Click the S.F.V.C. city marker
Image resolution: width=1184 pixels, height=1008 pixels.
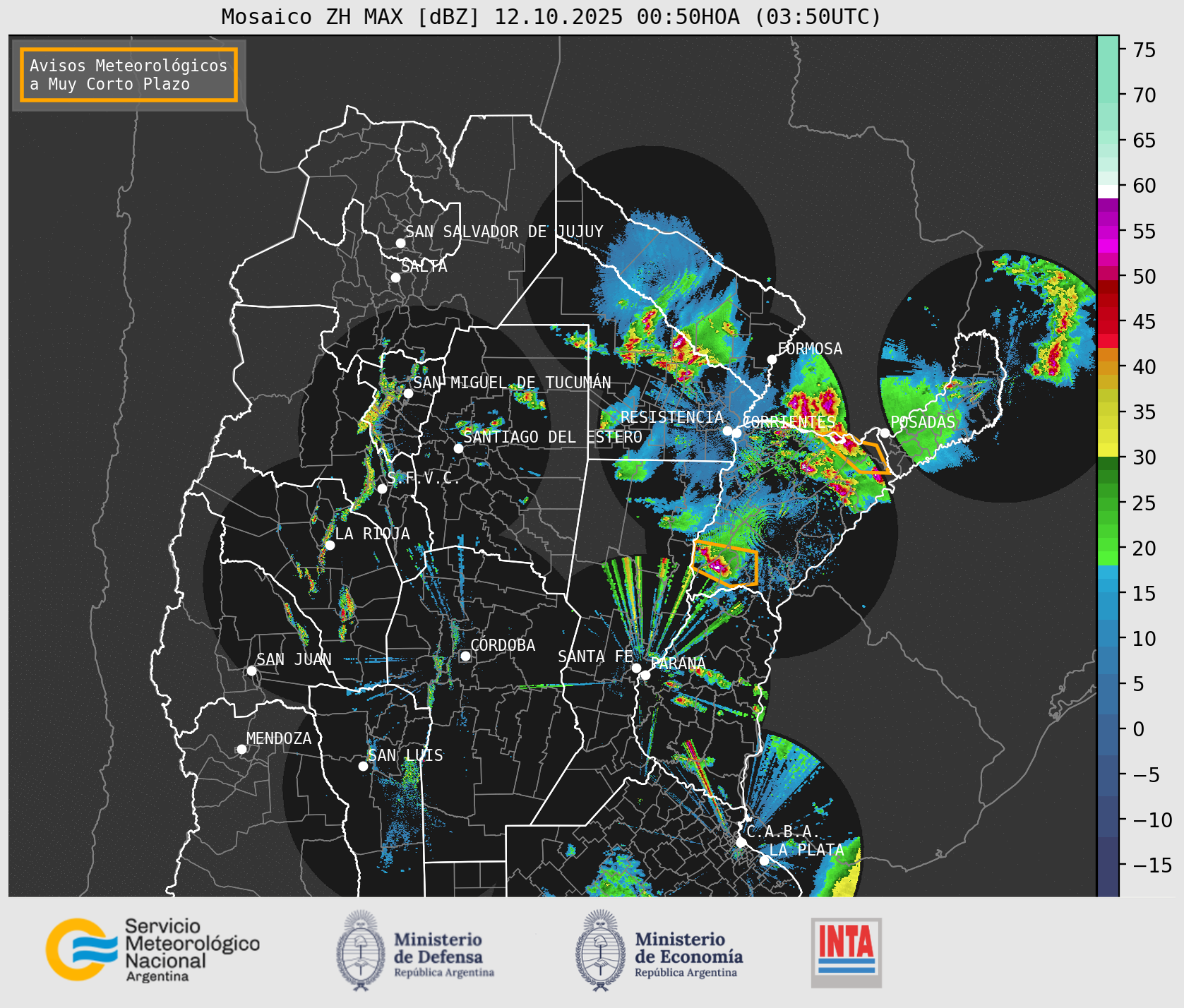[x=382, y=488]
